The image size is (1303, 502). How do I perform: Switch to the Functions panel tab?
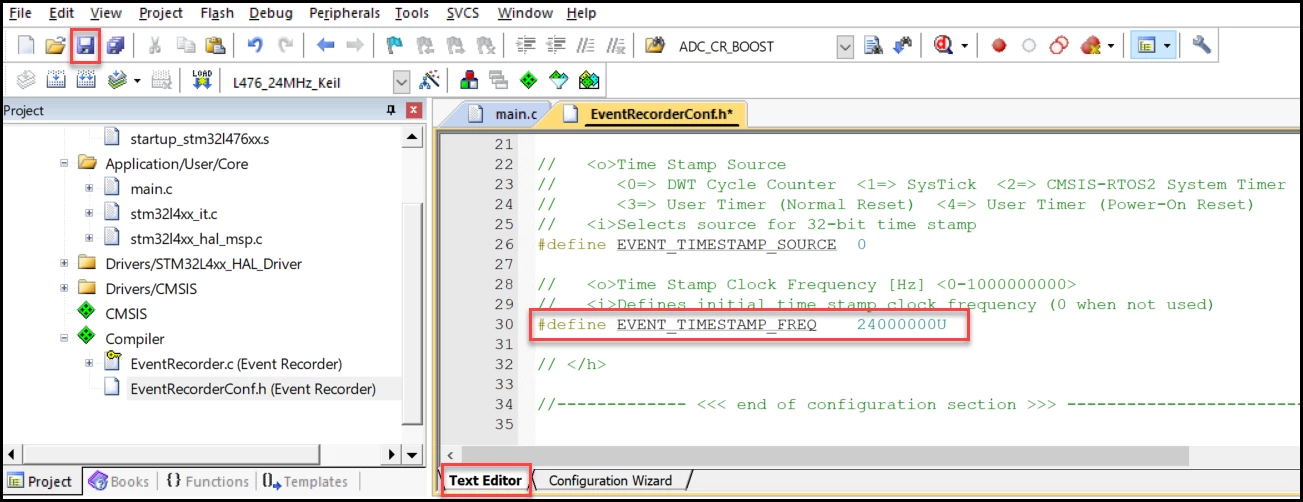click(207, 481)
